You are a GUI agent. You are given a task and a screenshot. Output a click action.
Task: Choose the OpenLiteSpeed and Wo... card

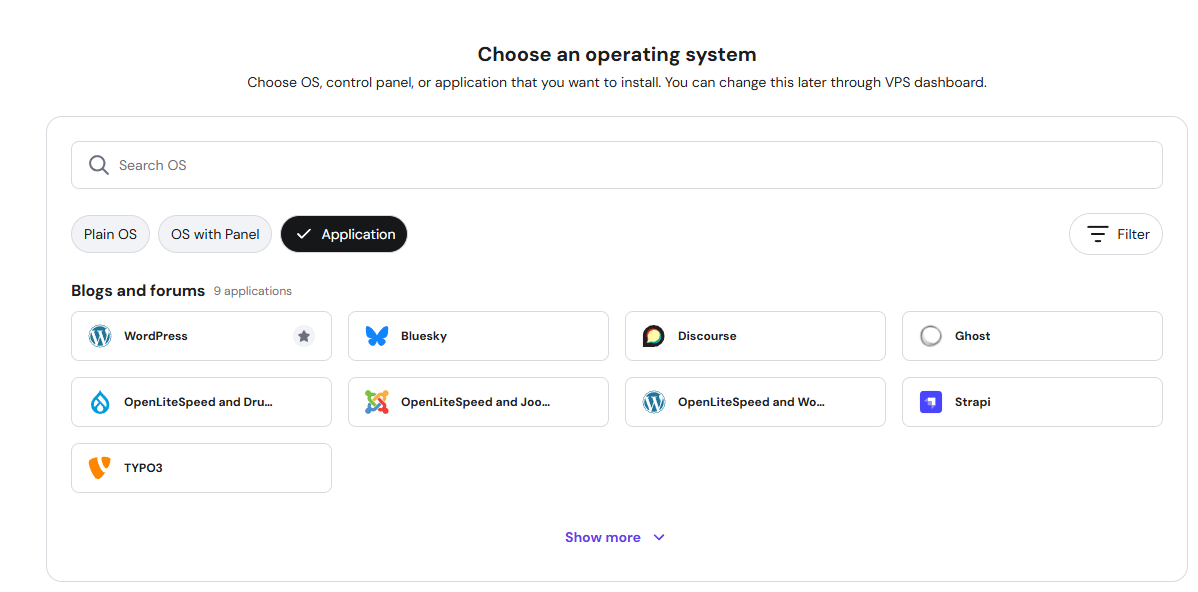point(755,402)
